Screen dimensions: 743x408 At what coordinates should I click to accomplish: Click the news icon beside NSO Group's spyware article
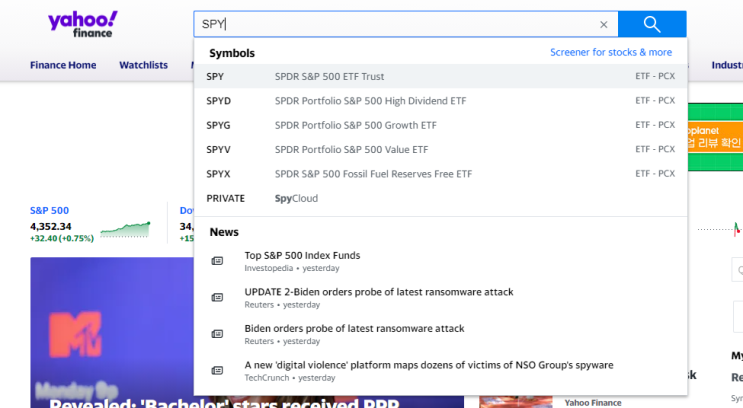pos(217,370)
